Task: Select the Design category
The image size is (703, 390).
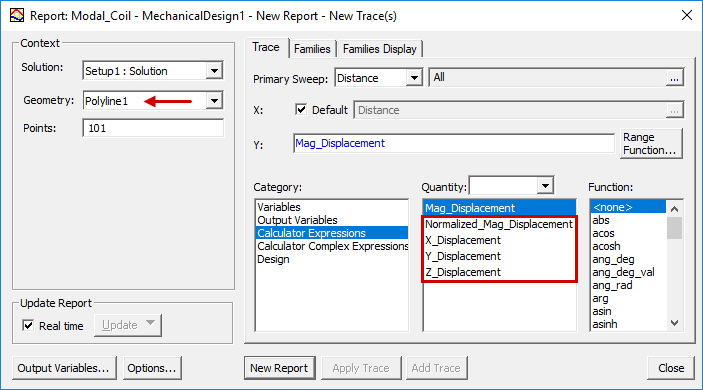Action: [273, 259]
